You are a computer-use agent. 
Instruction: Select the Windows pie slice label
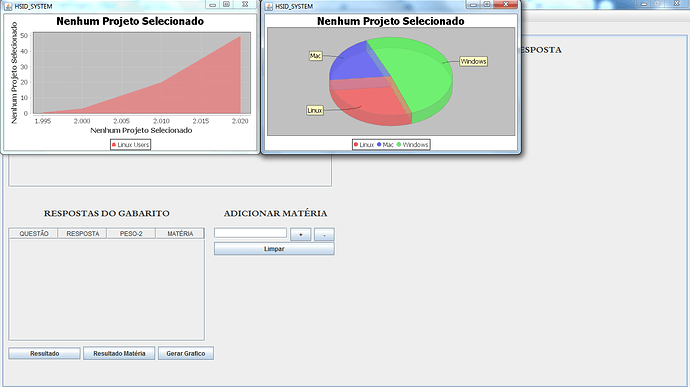pos(473,61)
